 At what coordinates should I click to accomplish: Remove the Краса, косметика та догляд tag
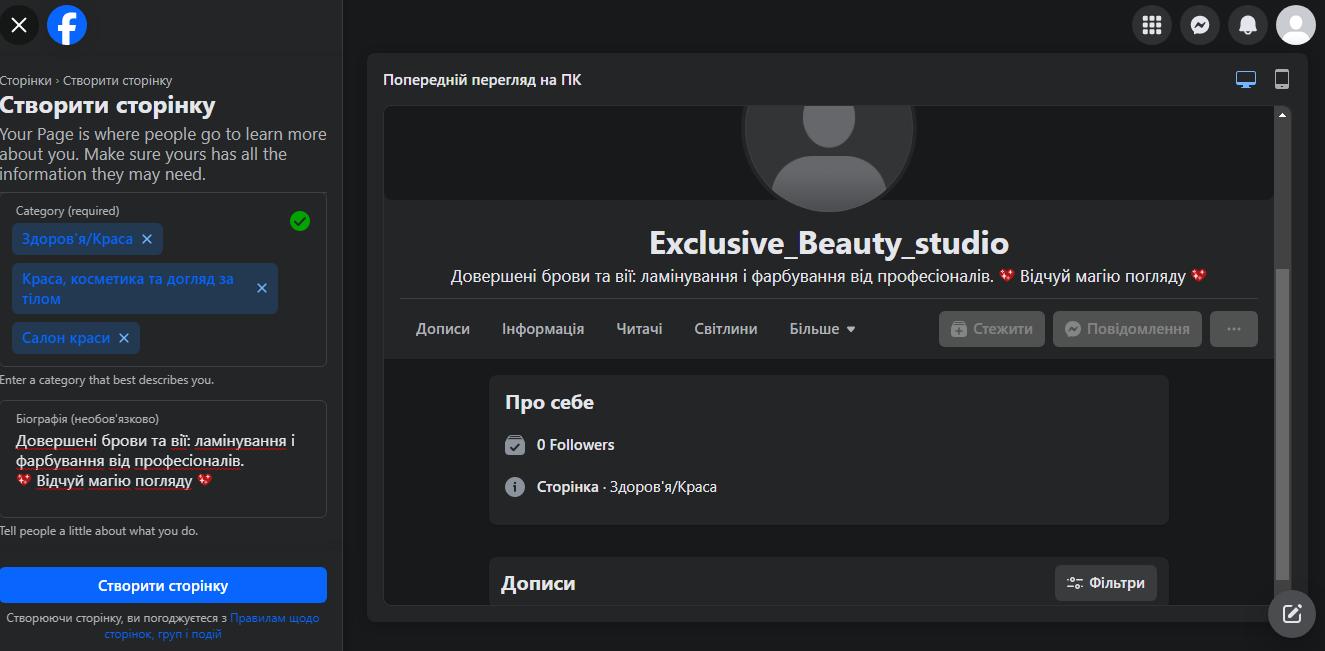[x=262, y=288]
